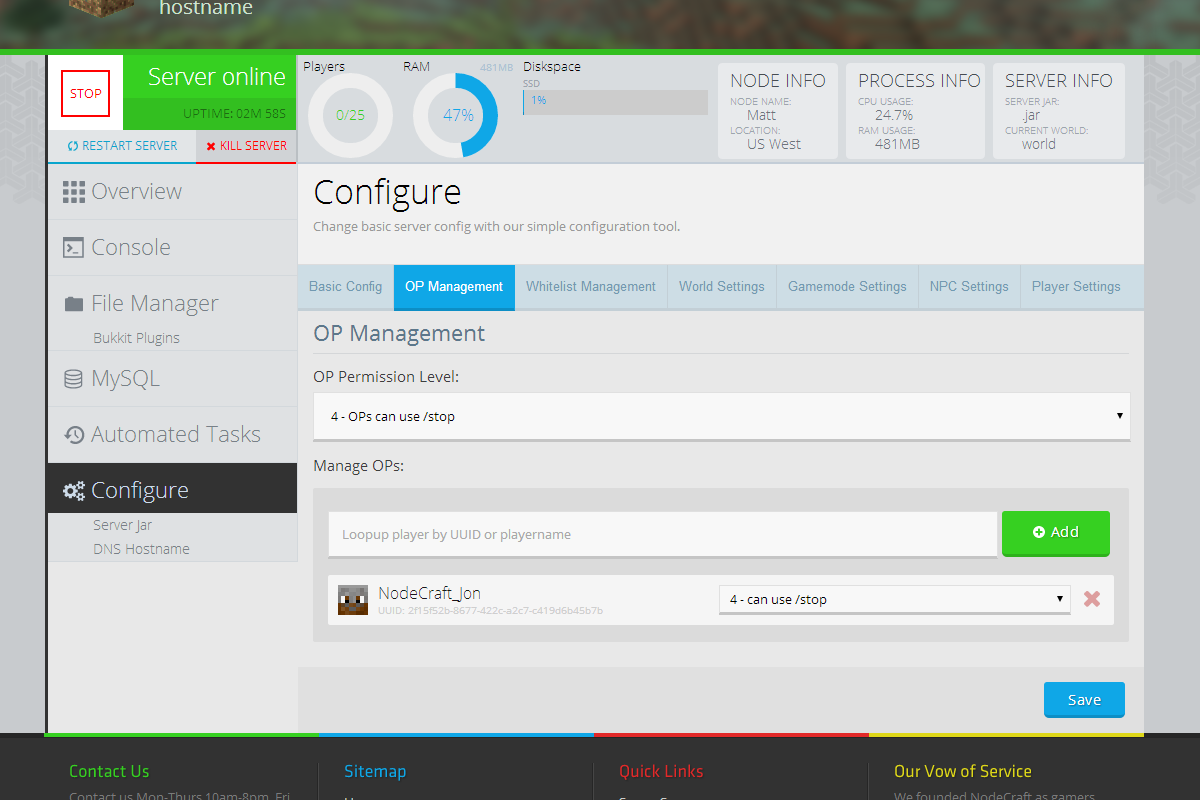Remove NodeCraft_Jon with red X icon
The height and width of the screenshot is (800, 1200).
(x=1092, y=599)
